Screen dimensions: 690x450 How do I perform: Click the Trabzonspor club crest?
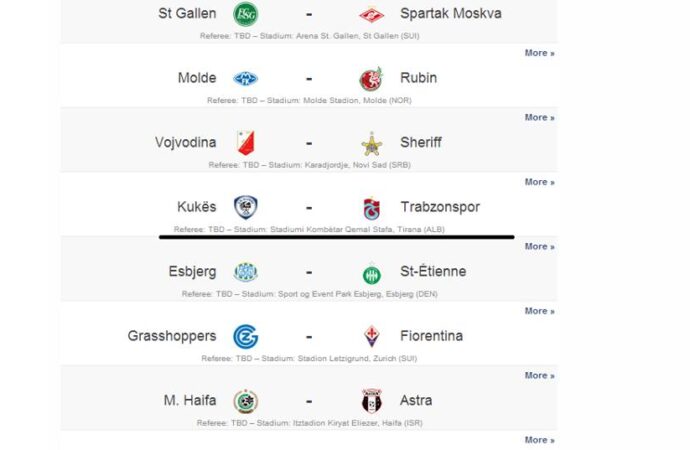tap(372, 208)
